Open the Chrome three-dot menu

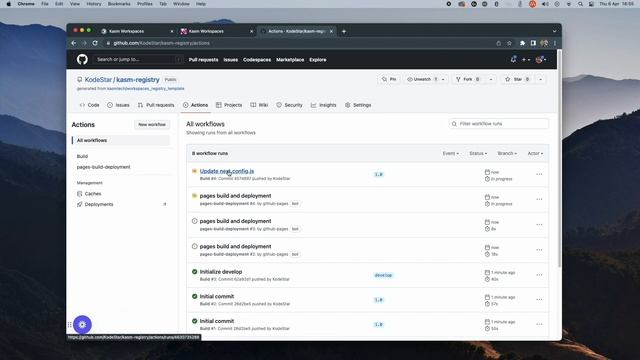point(555,43)
